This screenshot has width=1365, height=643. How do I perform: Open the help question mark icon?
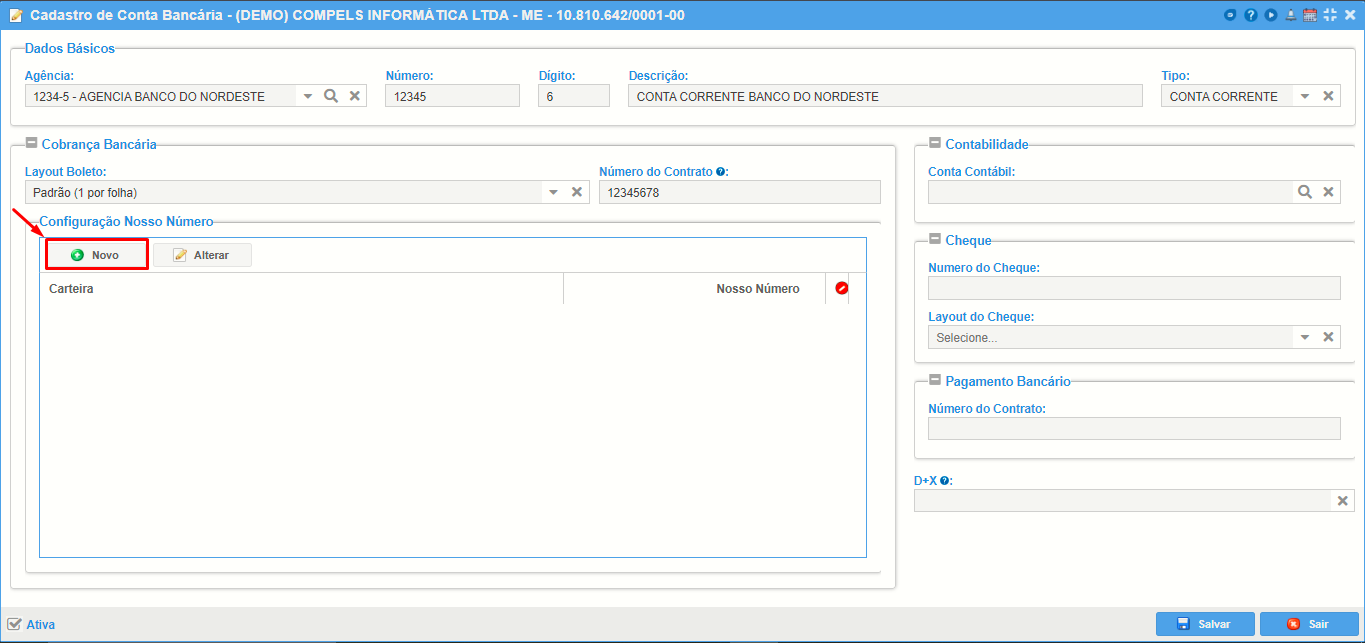1250,15
